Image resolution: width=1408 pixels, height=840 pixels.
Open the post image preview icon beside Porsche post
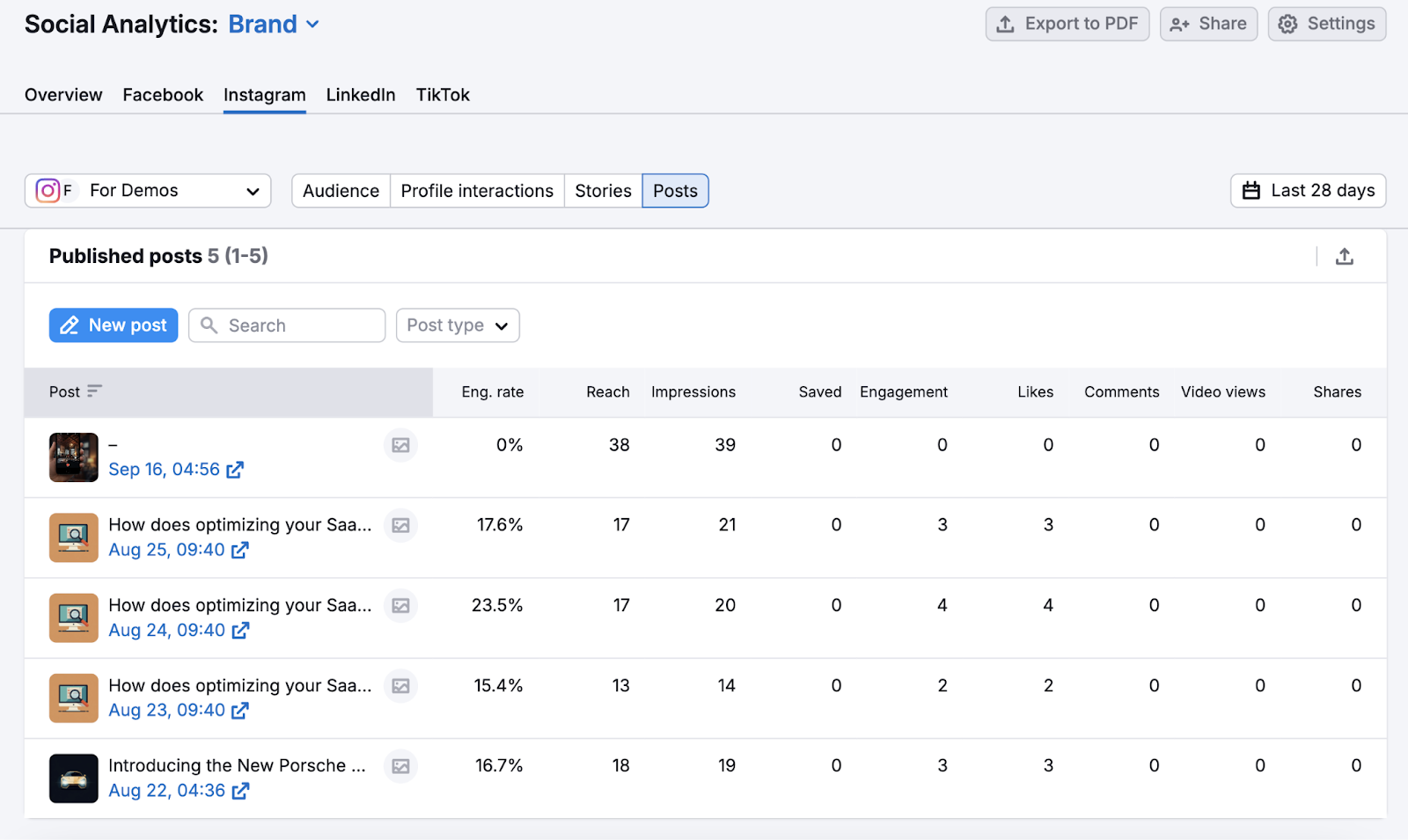[400, 765]
